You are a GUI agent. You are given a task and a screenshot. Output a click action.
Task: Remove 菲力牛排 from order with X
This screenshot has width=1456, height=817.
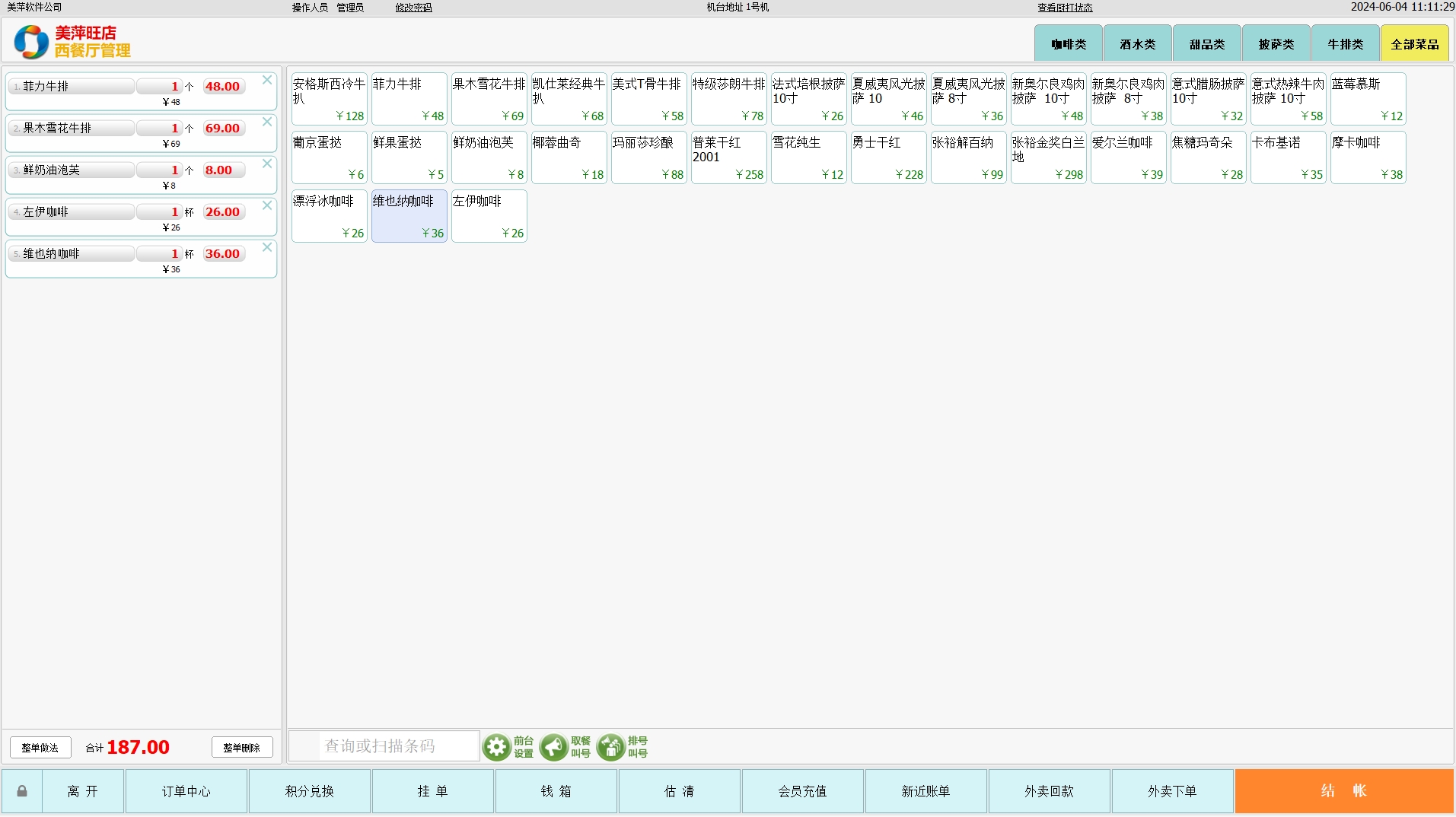pos(267,80)
